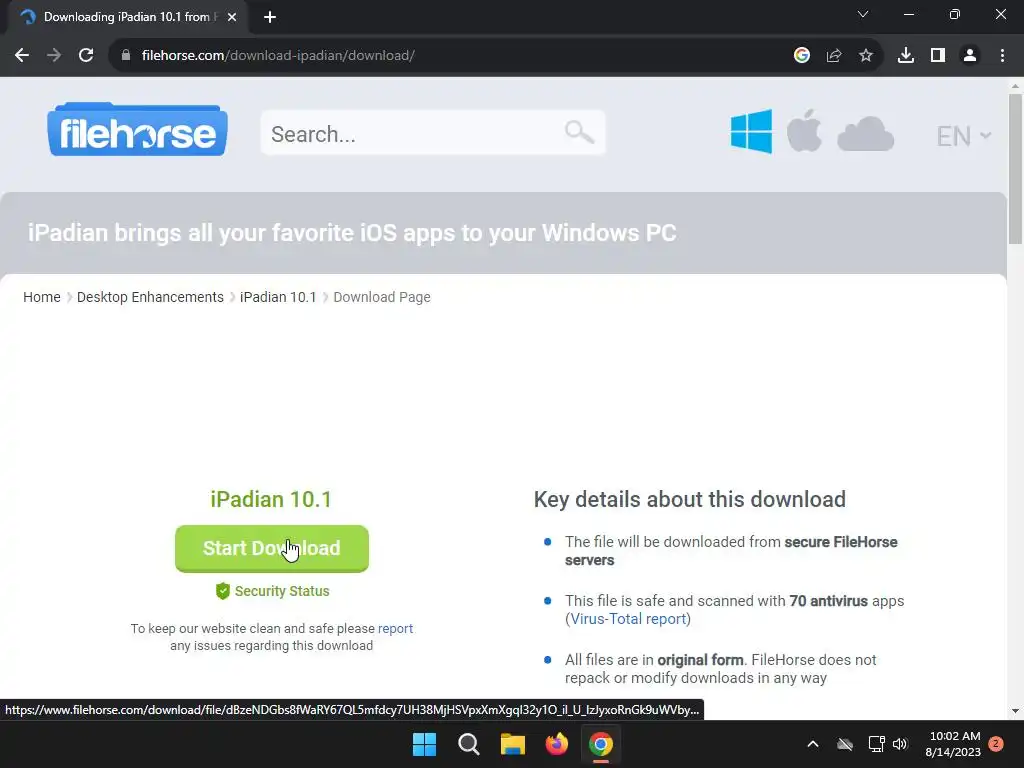Open the Security Status link
This screenshot has height=768, width=1024.
[272, 591]
